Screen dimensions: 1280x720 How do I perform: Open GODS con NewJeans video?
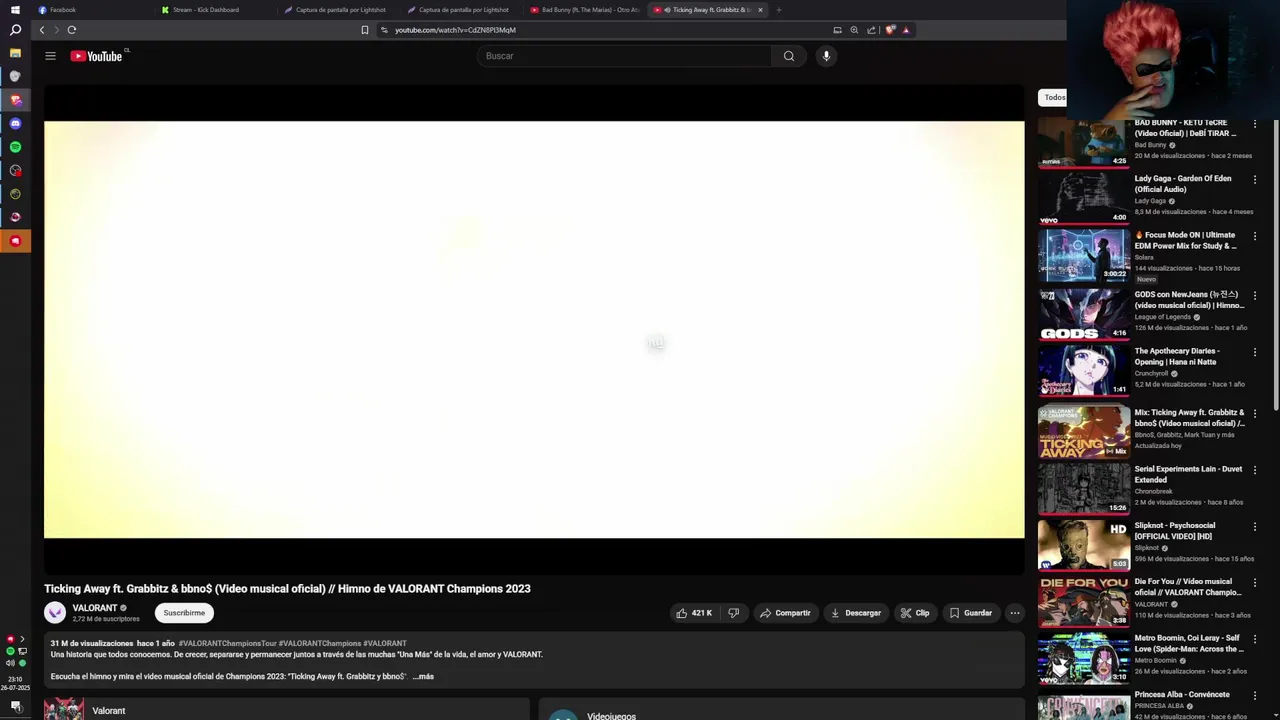tap(1083, 314)
